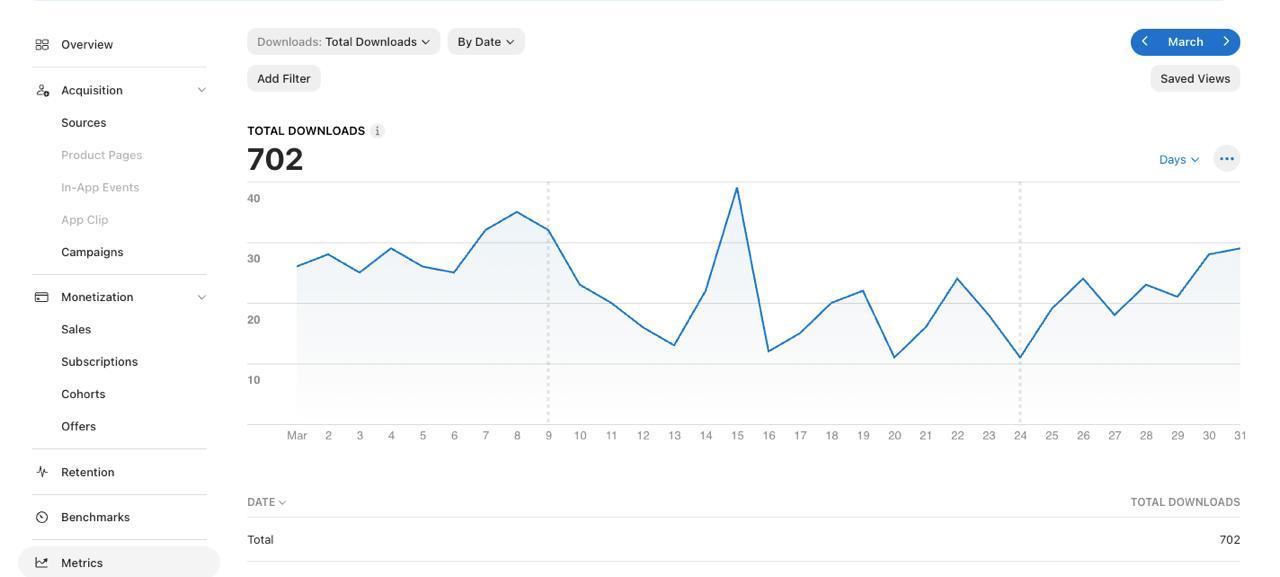This screenshot has height=577, width=1280.
Task: Click the x-axis label 20
Action: (895, 436)
